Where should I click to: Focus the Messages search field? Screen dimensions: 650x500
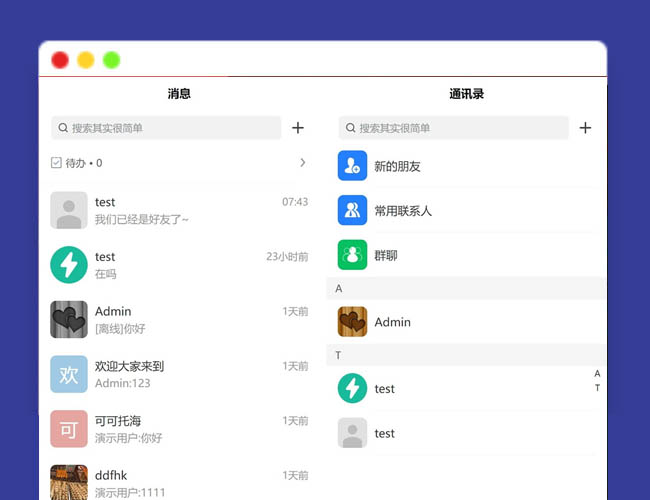tap(166, 128)
